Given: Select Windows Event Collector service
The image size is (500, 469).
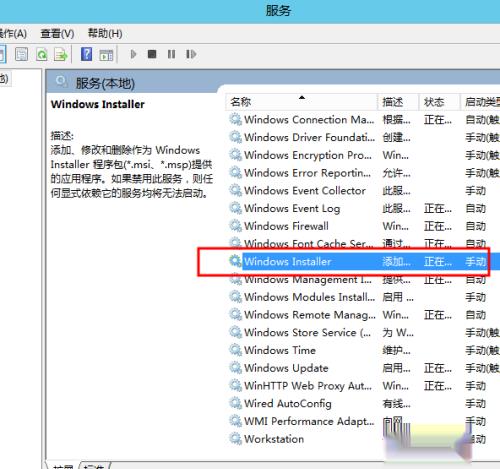Looking at the screenshot, I should coord(364,191).
